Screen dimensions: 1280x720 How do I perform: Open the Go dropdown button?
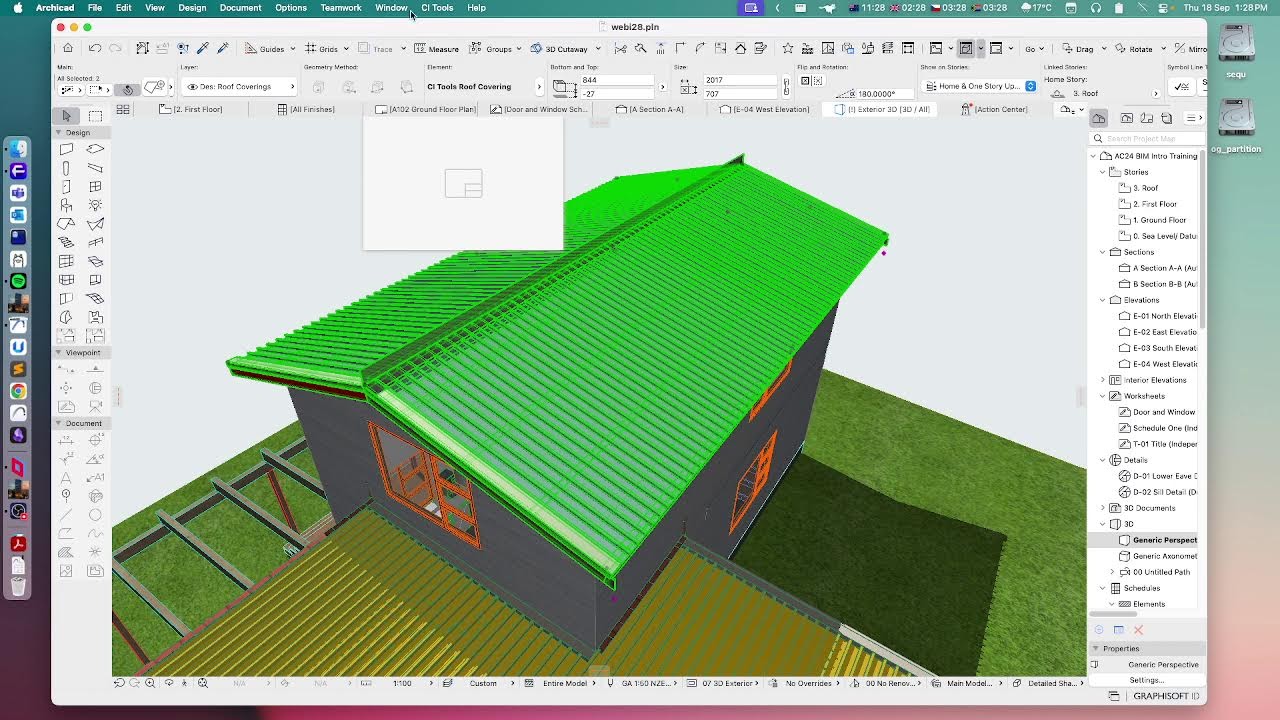click(1034, 48)
